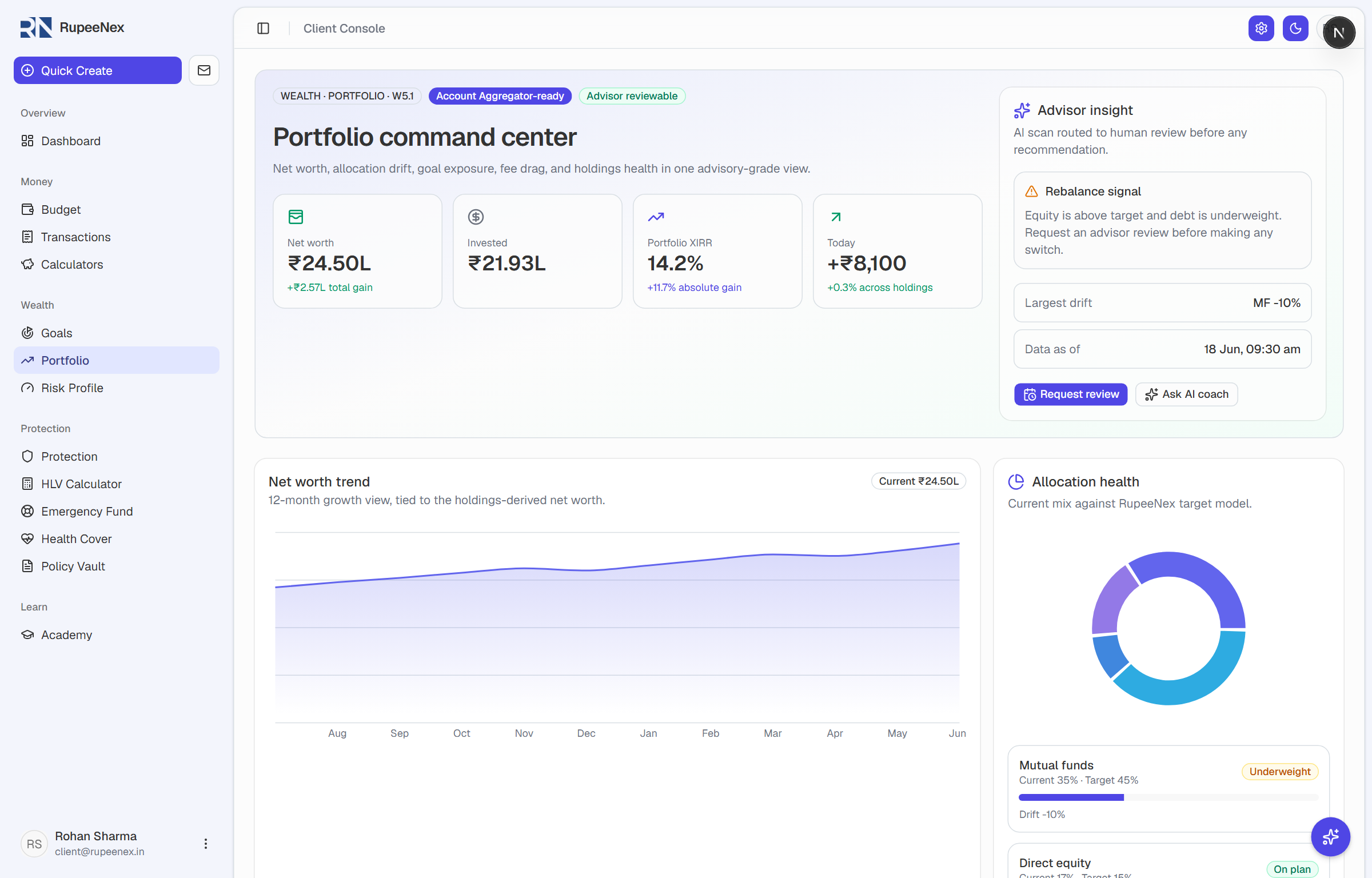Click the RupeeNex logo icon
This screenshot has height=878, width=1372.
(36, 27)
